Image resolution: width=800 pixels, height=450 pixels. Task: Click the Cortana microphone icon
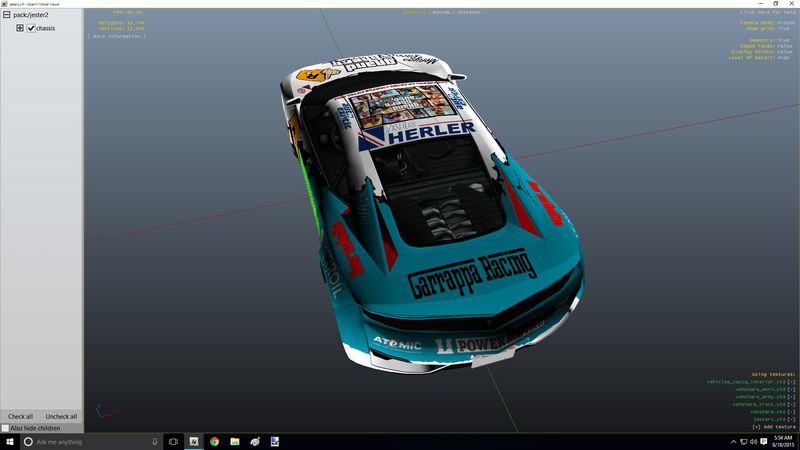pyautogui.click(x=155, y=442)
